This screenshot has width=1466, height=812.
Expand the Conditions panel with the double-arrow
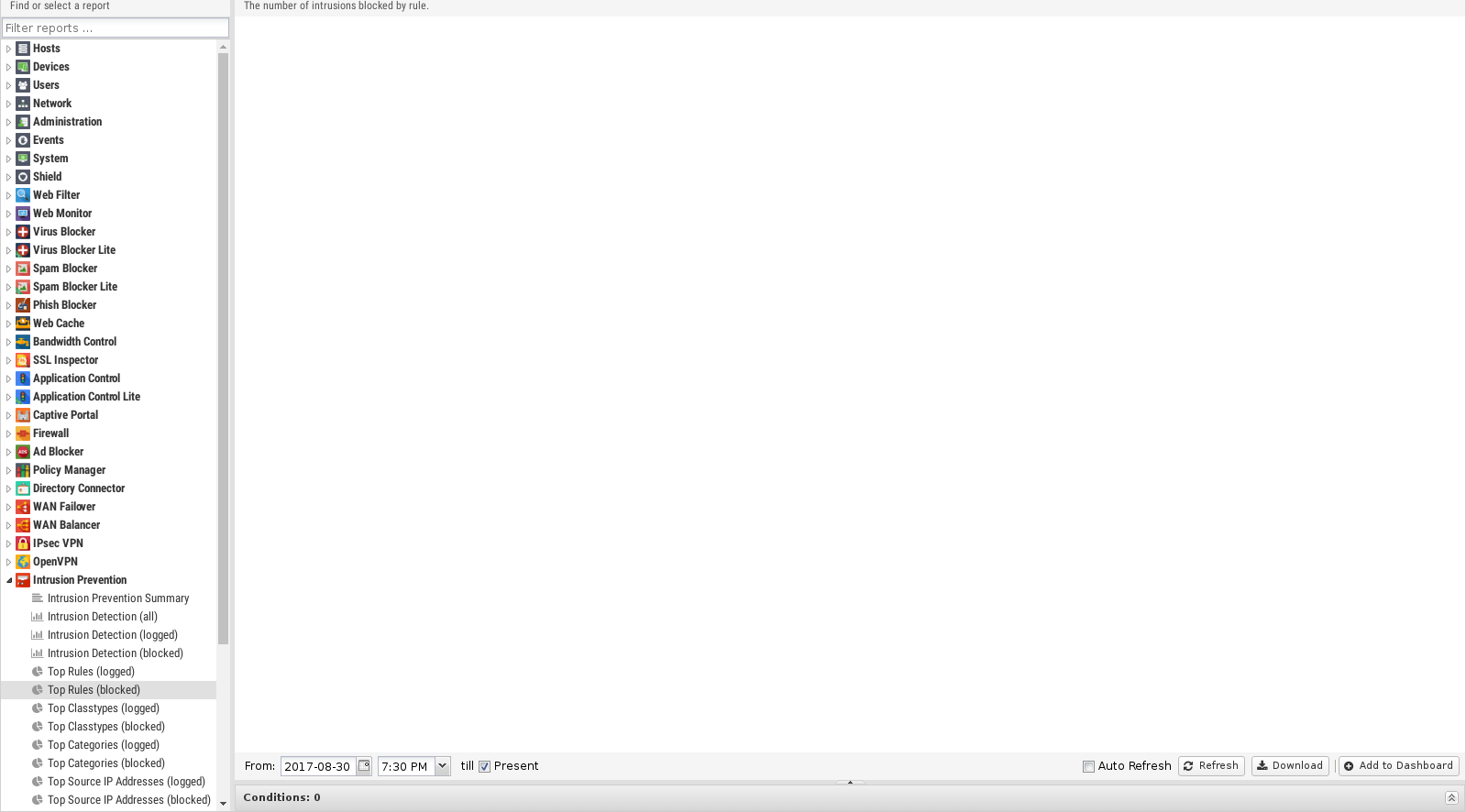pos(1451,797)
